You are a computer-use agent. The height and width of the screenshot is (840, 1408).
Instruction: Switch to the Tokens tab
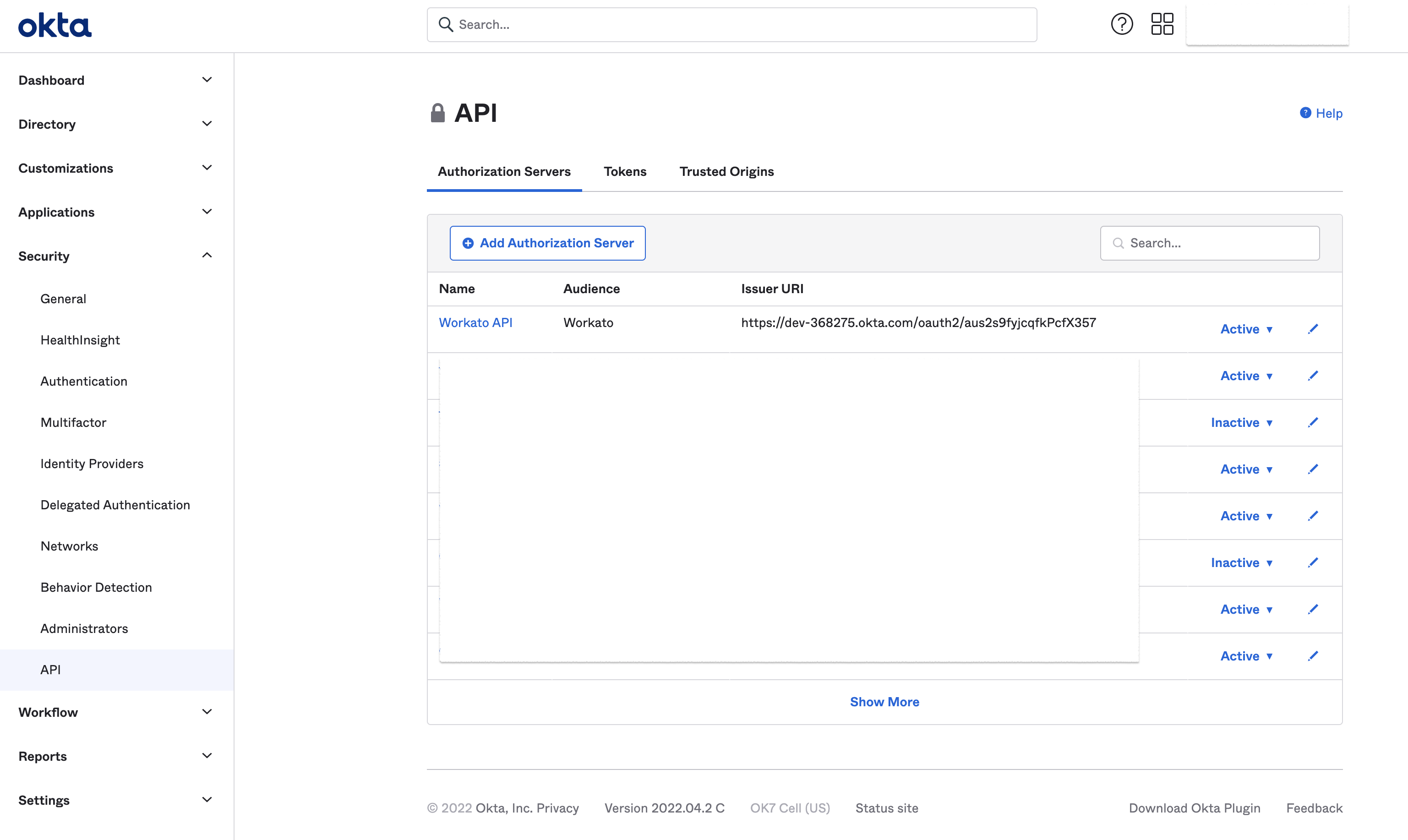(625, 171)
